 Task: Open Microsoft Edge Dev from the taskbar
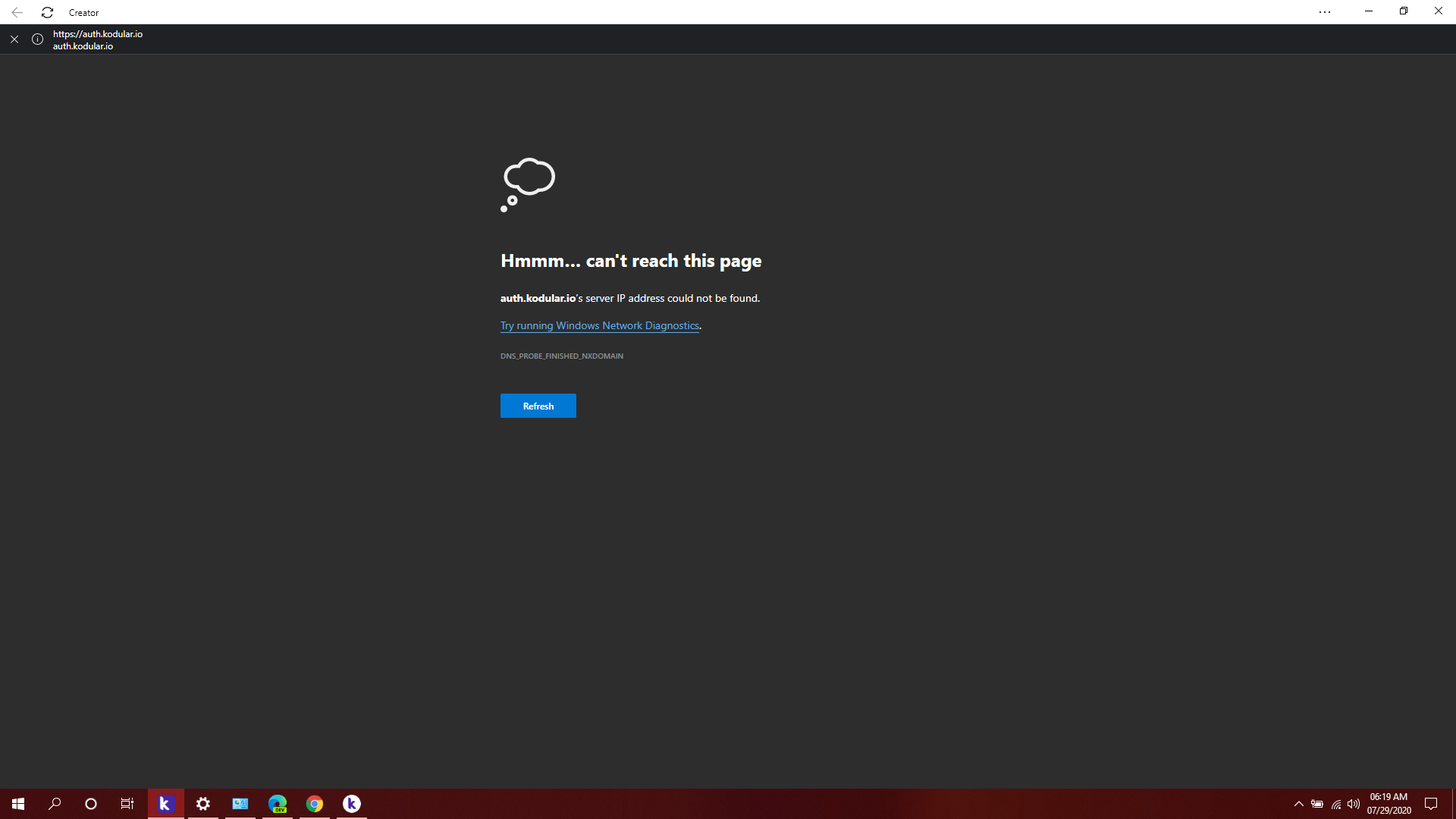point(278,804)
